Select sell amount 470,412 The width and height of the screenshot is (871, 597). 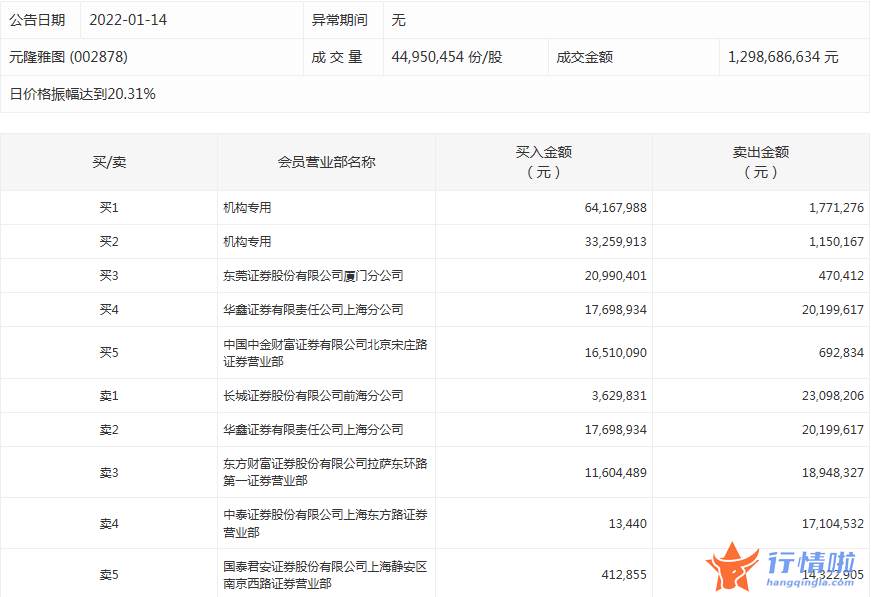pos(841,275)
